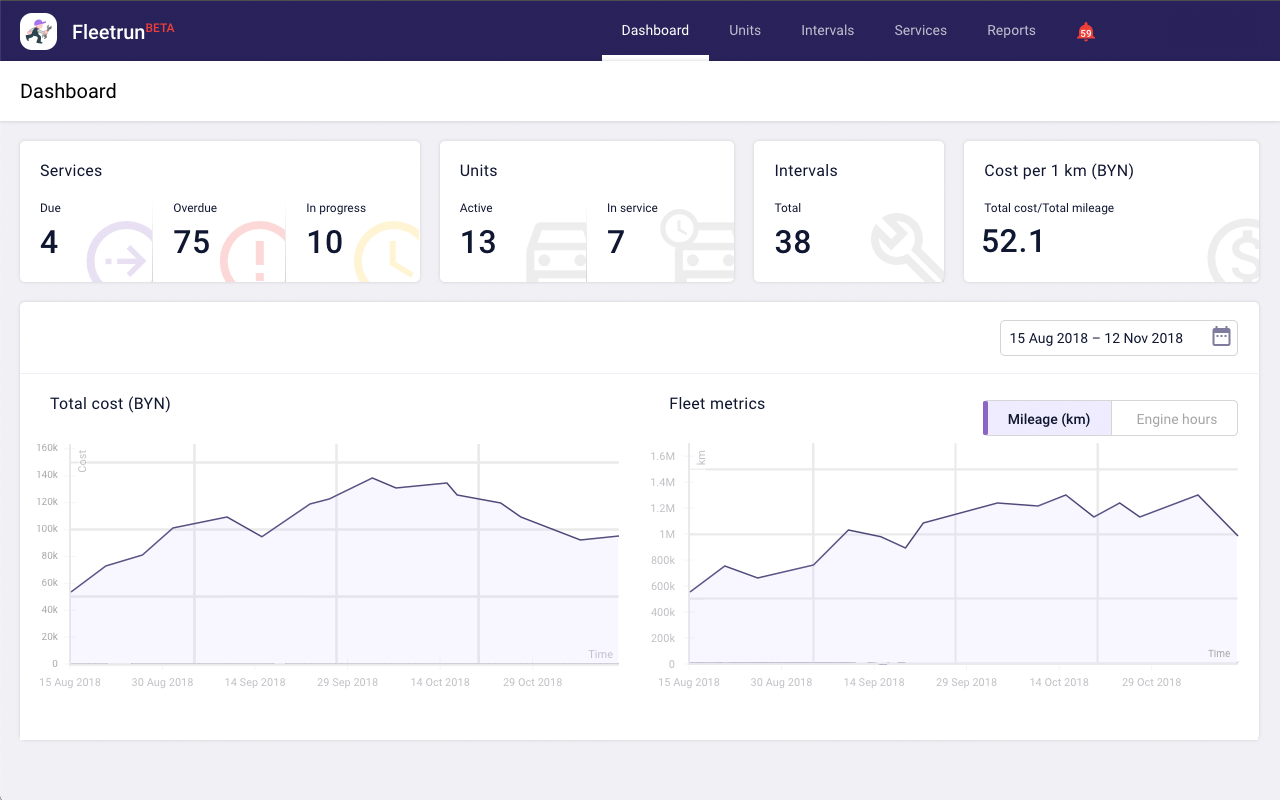Switch fleet metrics to Engine hours
Screen dimensions: 1280x800
(1174, 418)
